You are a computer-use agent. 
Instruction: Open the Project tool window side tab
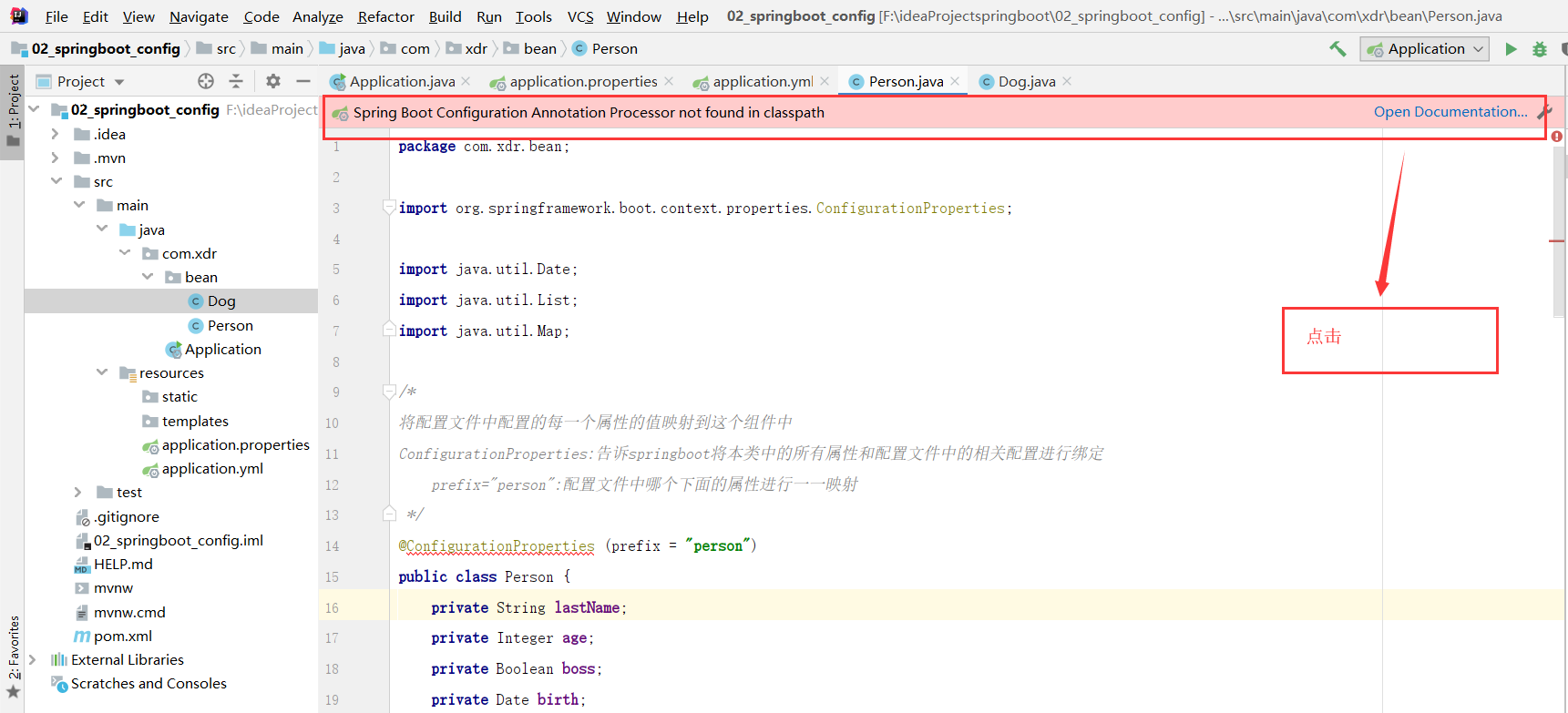(x=13, y=111)
